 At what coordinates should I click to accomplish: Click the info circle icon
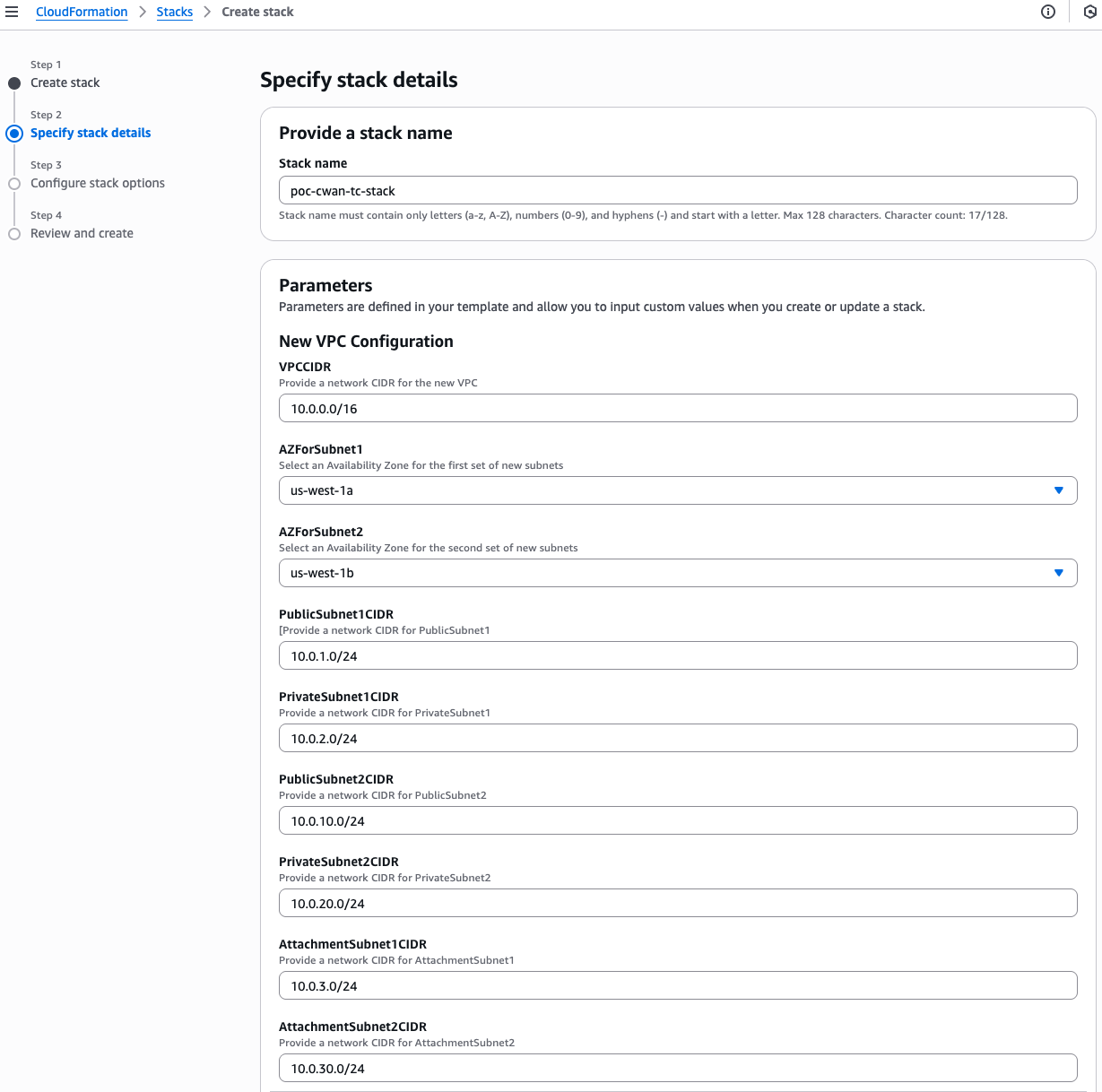point(1047,12)
